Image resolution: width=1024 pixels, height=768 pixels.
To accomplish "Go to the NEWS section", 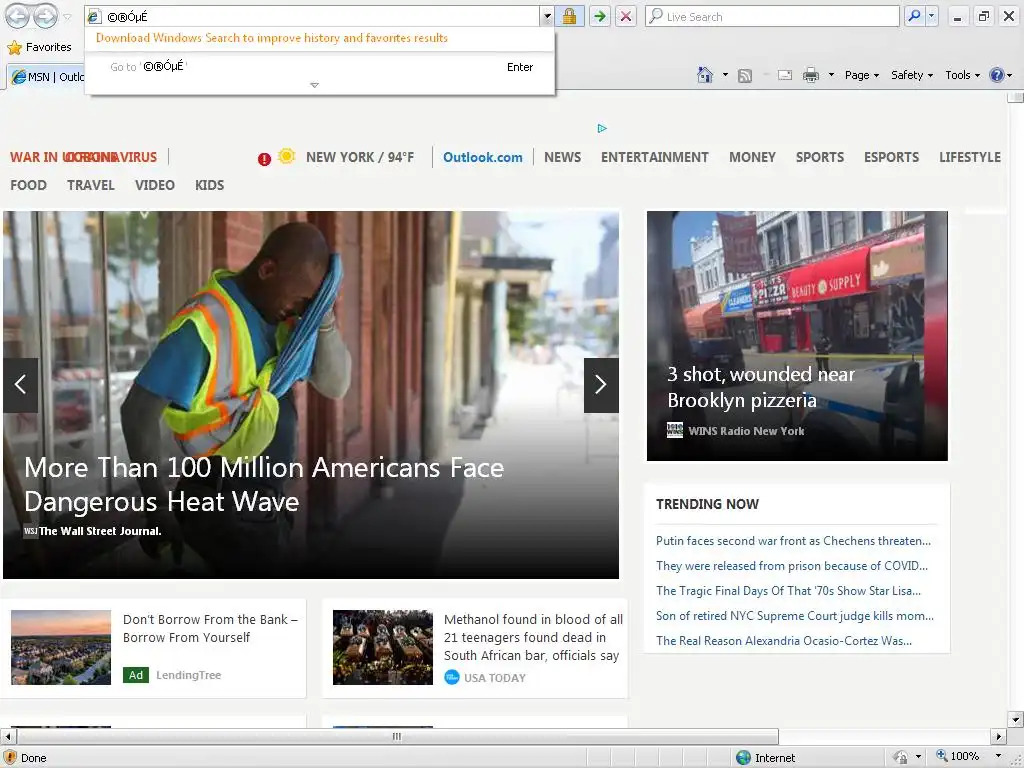I will pos(562,157).
